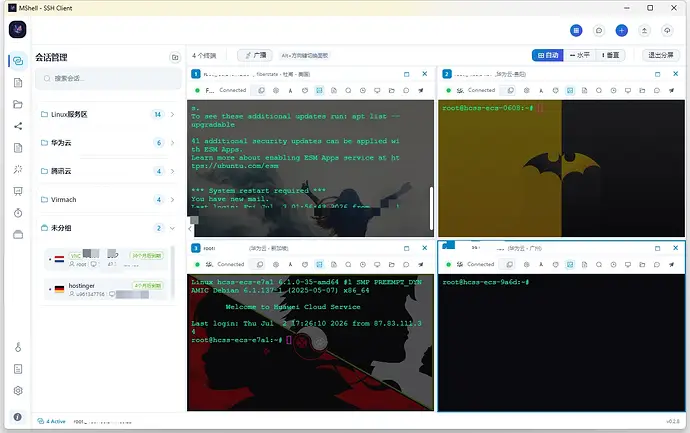Activate pane 3 via its number badge

(196, 248)
